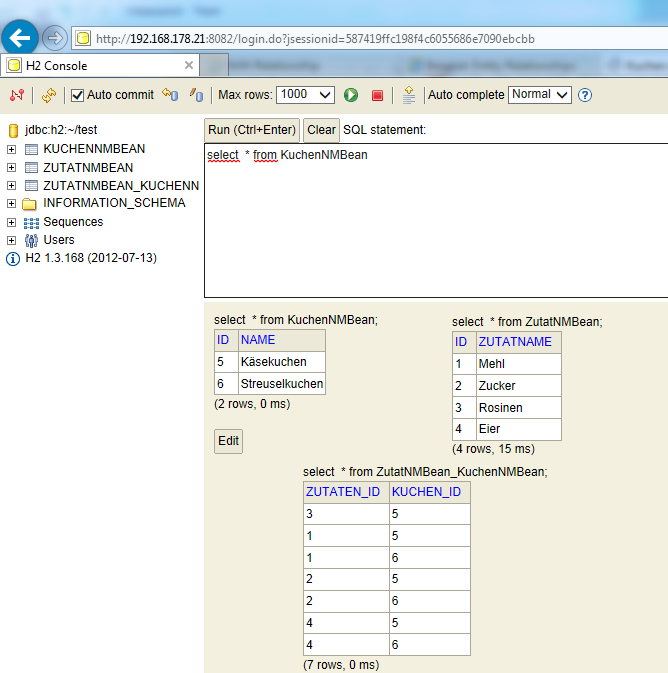Screen dimensions: 668x673
Task: Click the (7 rows, 0 ms) status text
Action: [341, 665]
